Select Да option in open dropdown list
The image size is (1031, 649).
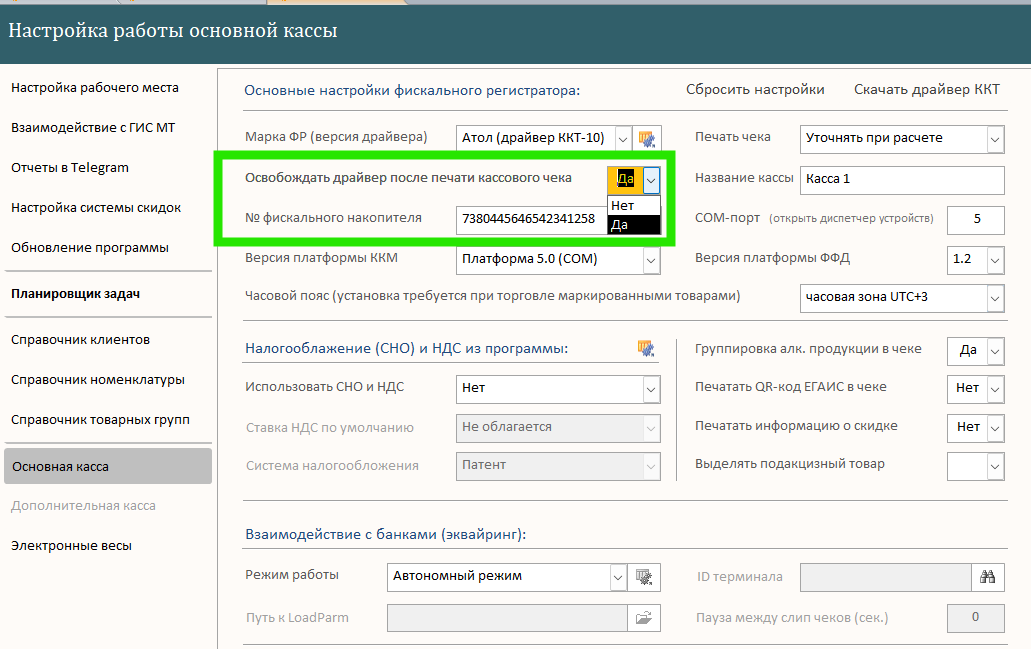[634, 225]
